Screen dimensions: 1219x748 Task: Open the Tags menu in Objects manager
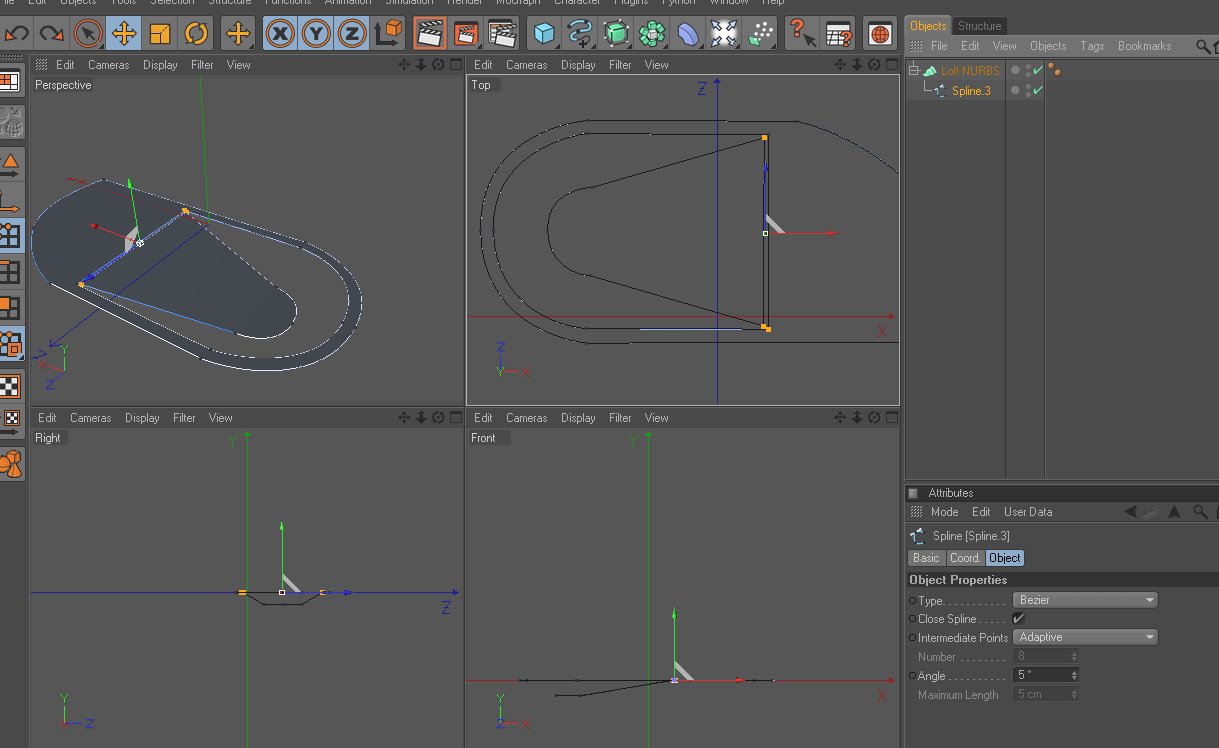tap(1092, 46)
